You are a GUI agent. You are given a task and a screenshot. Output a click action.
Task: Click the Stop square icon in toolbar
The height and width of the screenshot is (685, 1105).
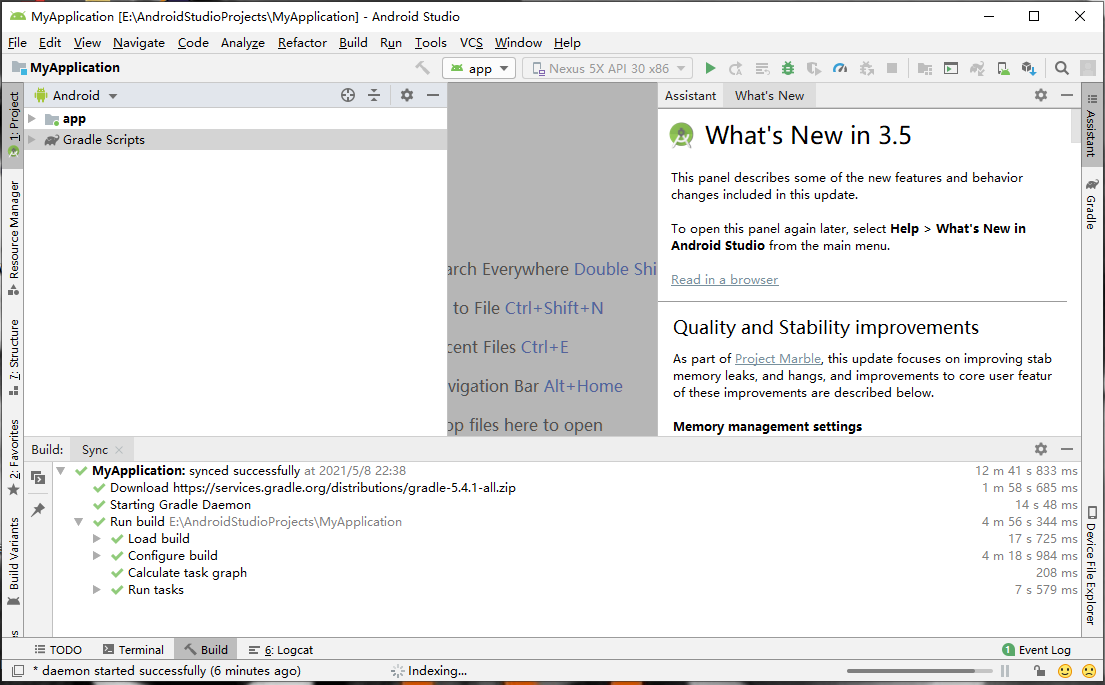(892, 68)
